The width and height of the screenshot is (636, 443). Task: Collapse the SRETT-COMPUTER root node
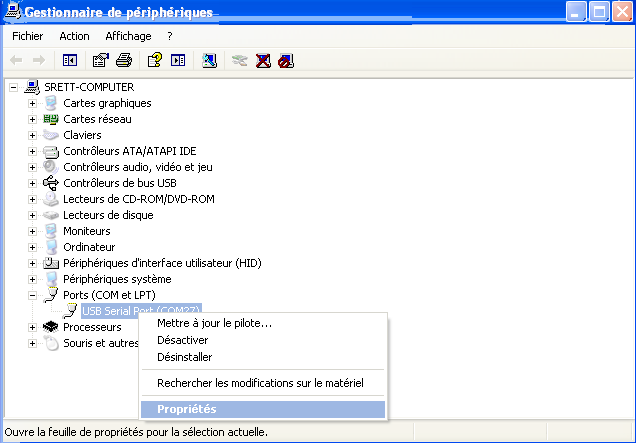tap(13, 87)
